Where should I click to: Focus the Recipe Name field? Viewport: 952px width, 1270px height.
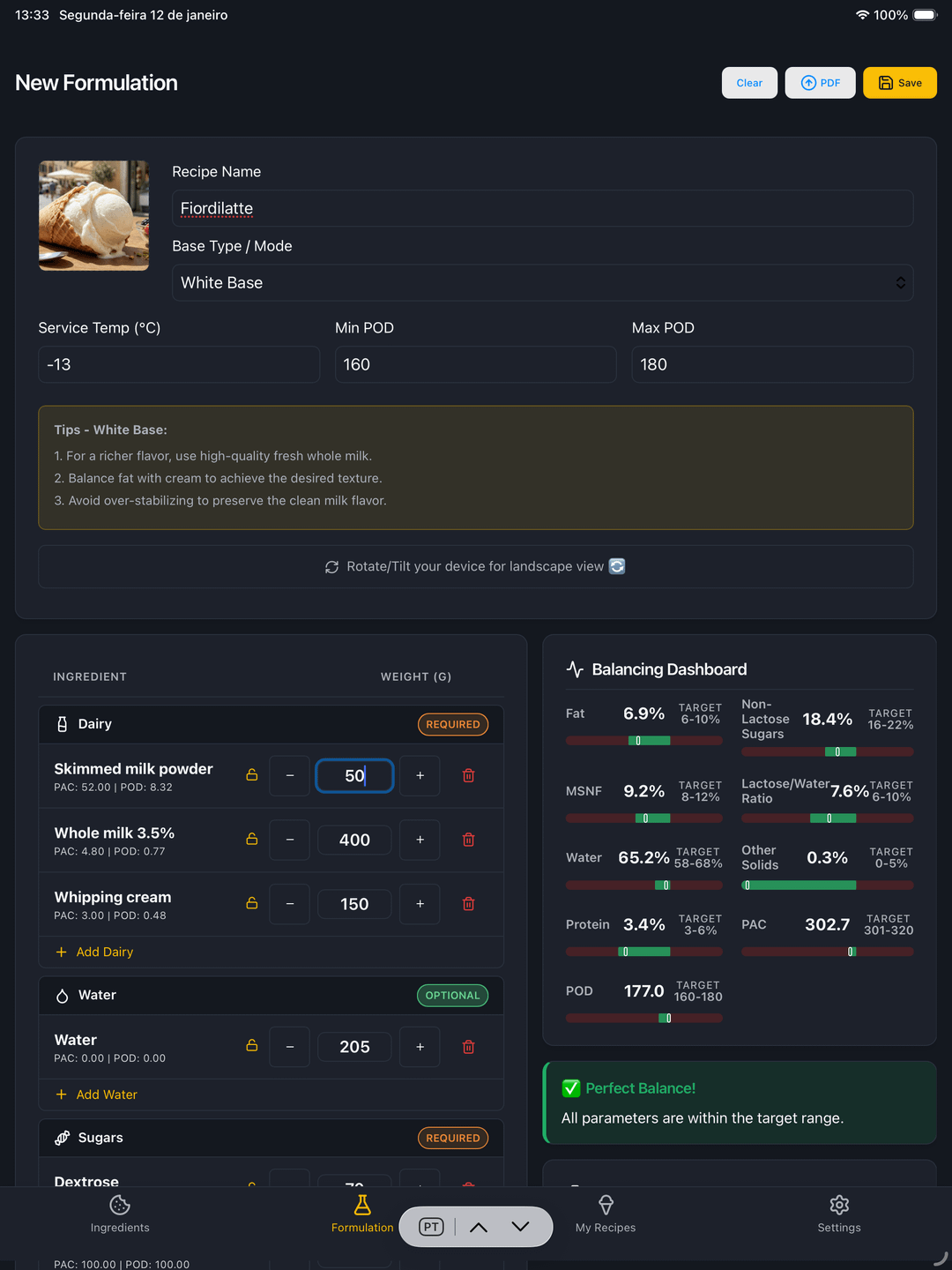point(542,209)
